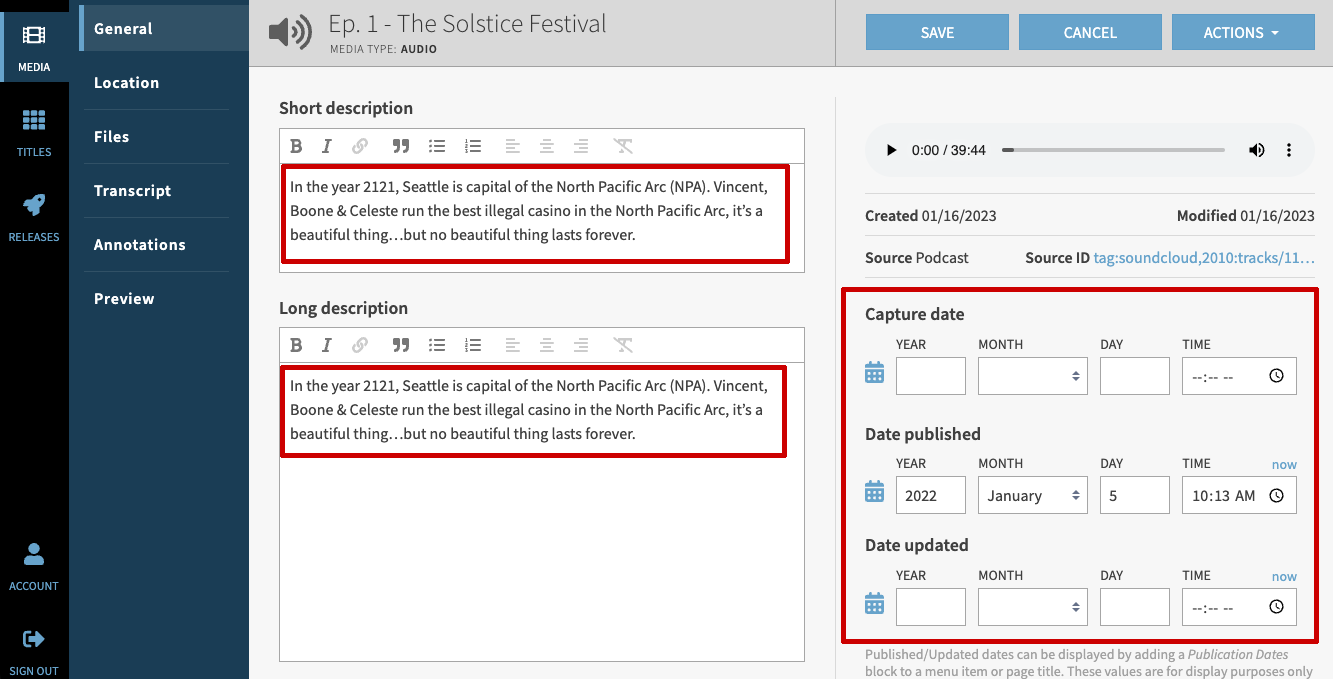1333x679 pixels.
Task: Open the Annotations tab
Action: coord(139,244)
